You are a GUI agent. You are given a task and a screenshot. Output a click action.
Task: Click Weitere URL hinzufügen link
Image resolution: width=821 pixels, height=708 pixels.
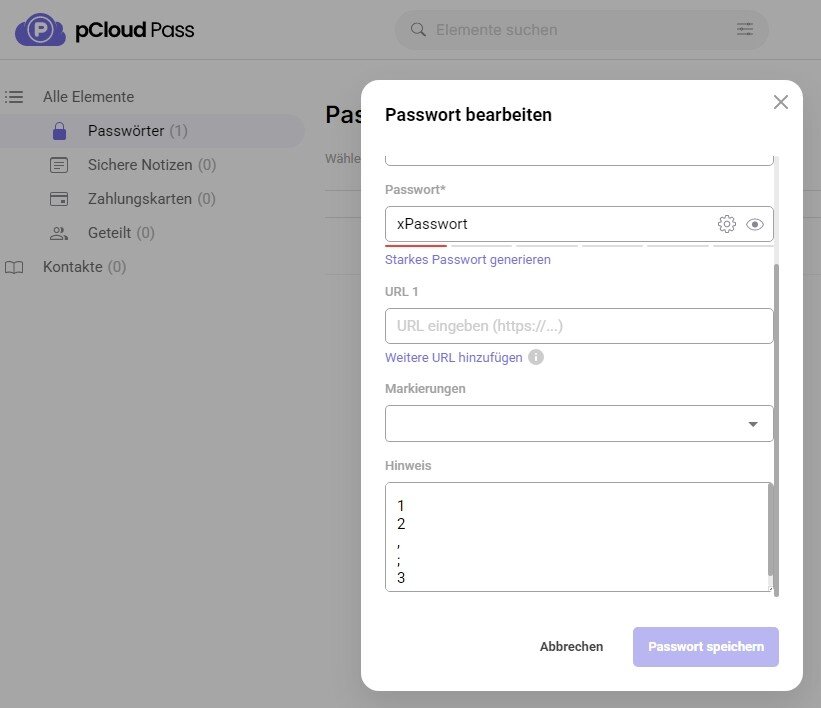(453, 357)
